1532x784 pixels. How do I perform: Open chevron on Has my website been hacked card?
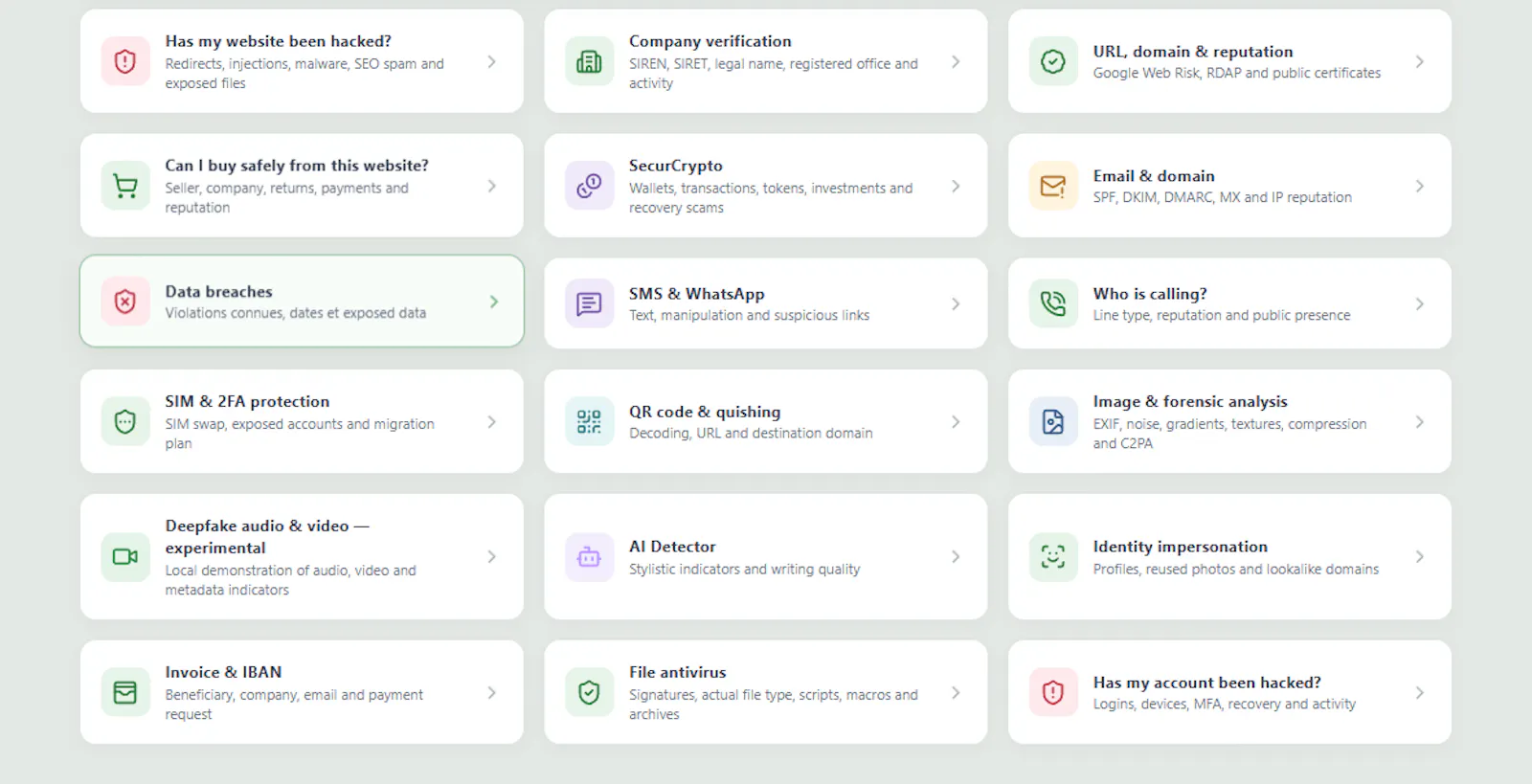coord(492,61)
